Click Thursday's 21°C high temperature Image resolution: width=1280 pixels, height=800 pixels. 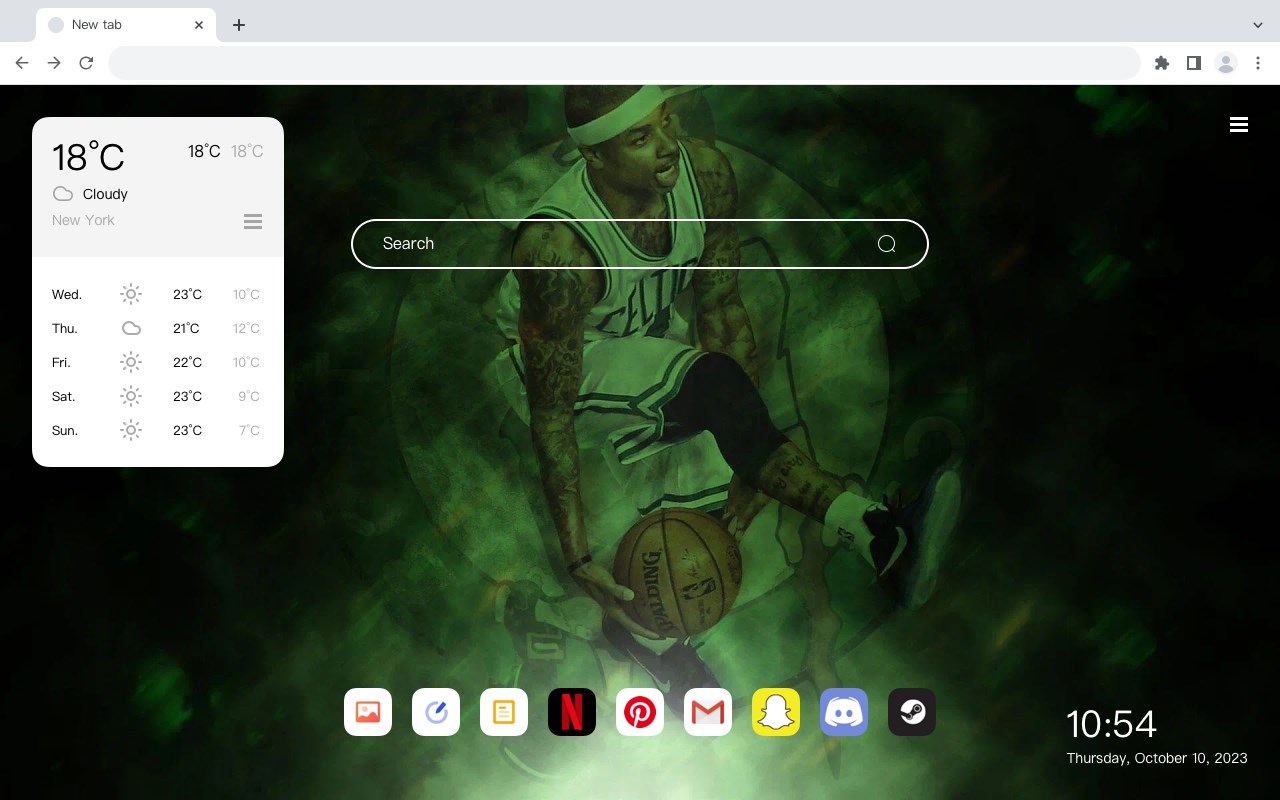click(x=186, y=328)
